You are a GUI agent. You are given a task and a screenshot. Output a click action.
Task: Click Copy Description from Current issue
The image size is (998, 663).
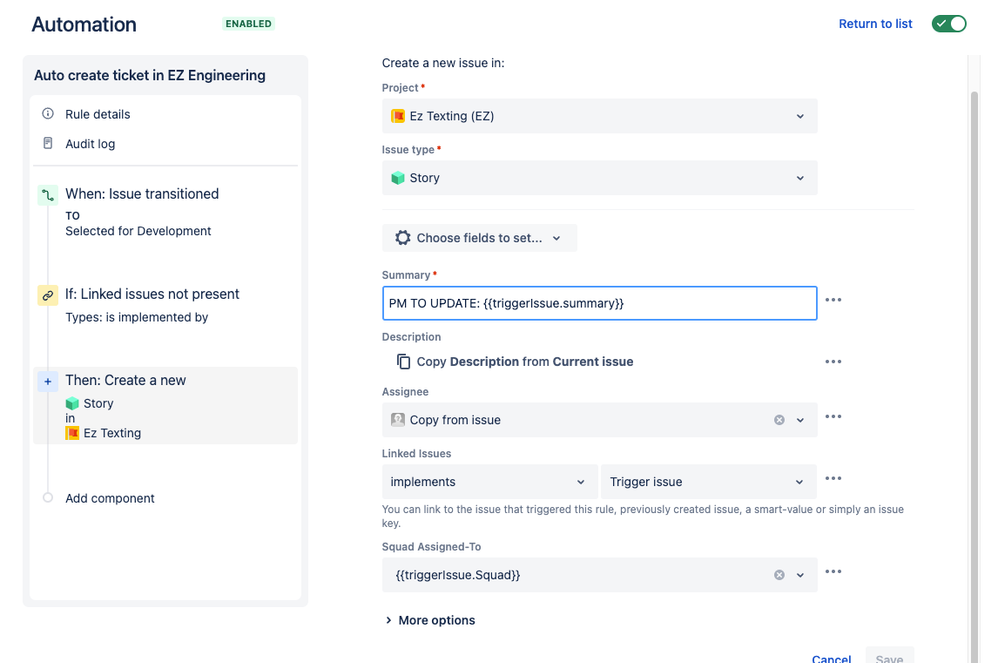[x=524, y=361]
